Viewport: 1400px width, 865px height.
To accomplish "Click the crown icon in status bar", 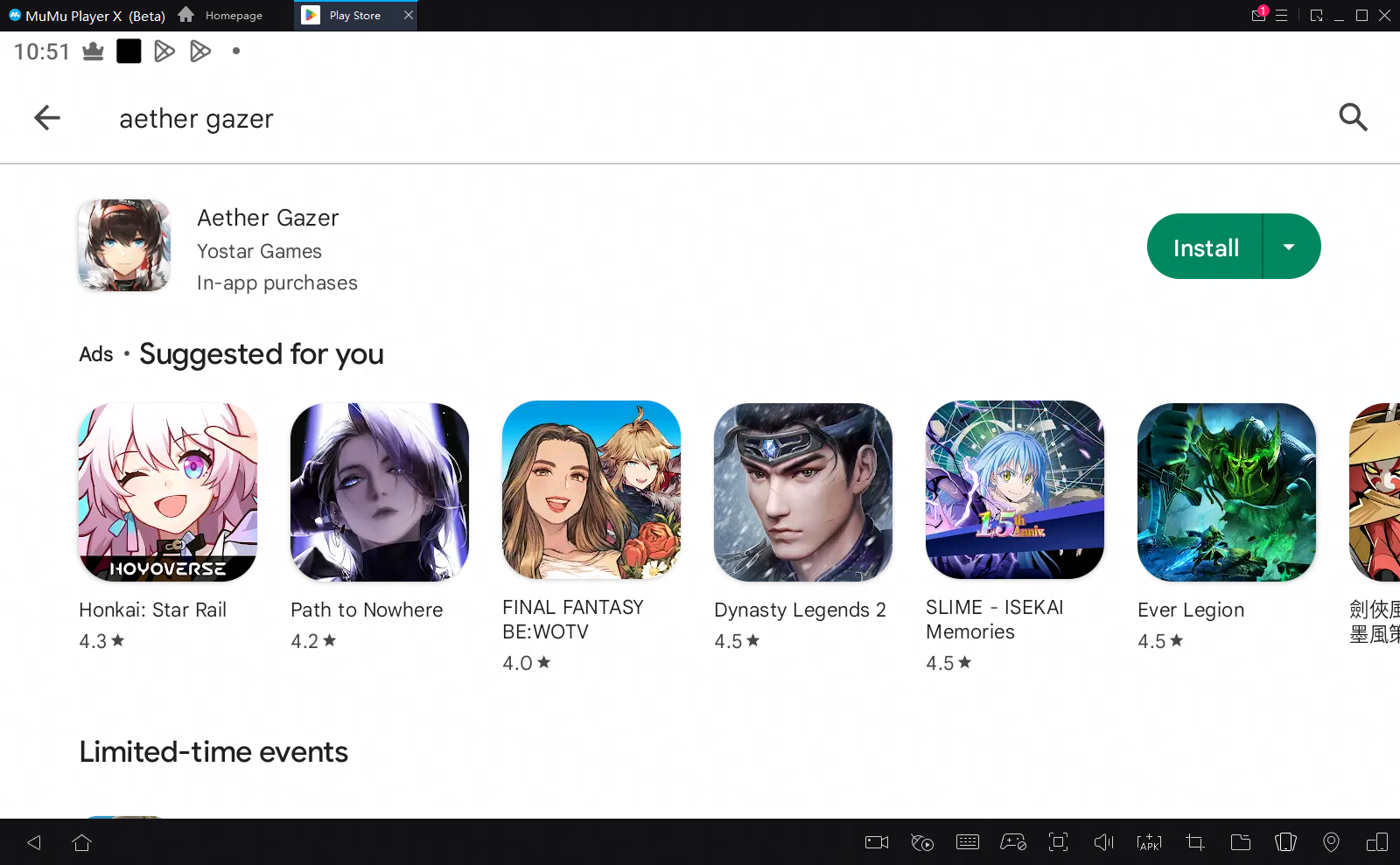I will (93, 52).
